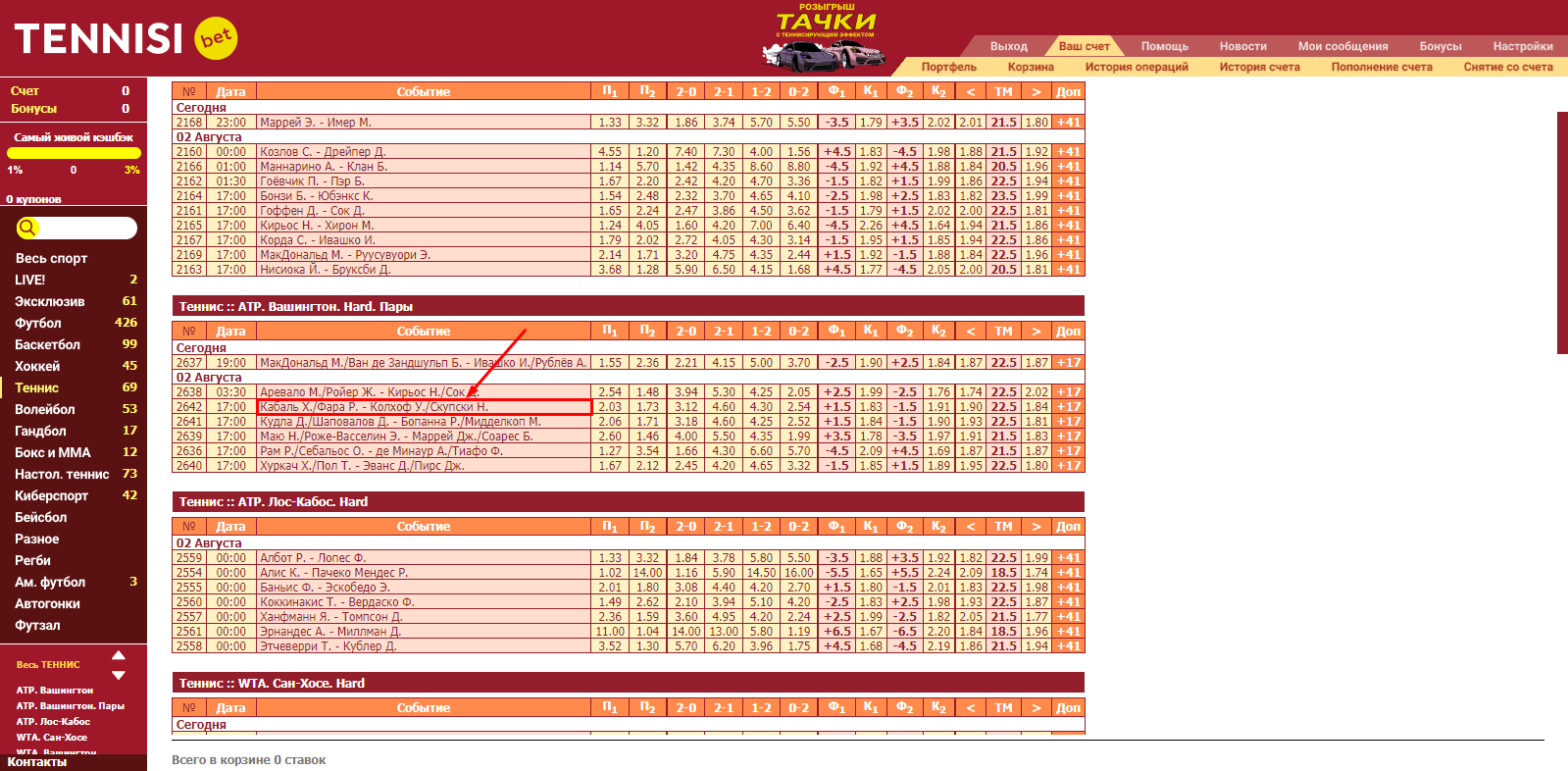Open the Тачки promo banner with cars

click(825, 40)
